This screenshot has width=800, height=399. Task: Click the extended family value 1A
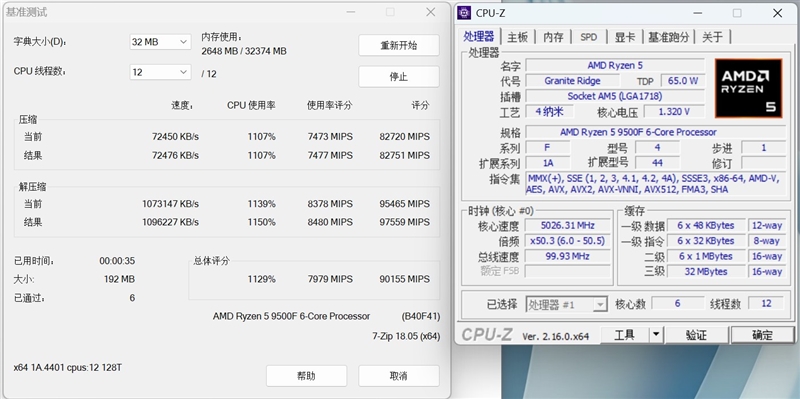[548, 163]
